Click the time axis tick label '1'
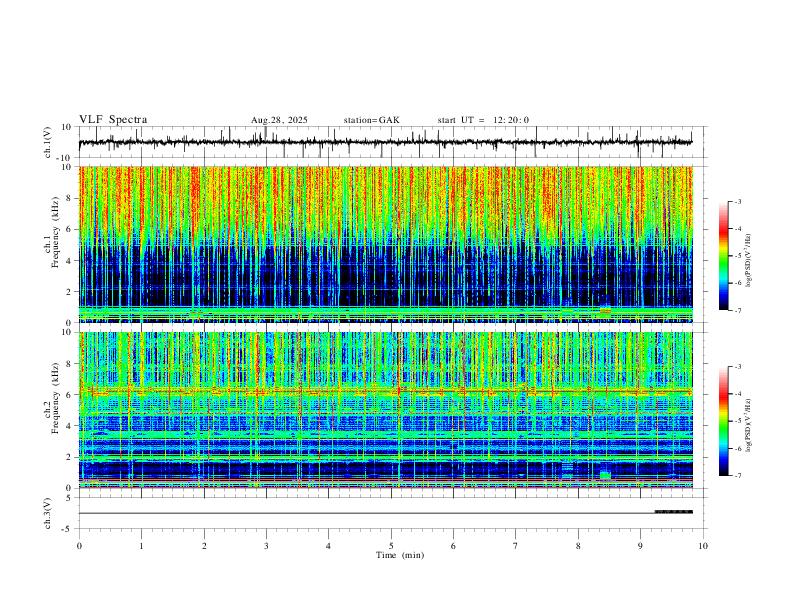 click(x=141, y=546)
